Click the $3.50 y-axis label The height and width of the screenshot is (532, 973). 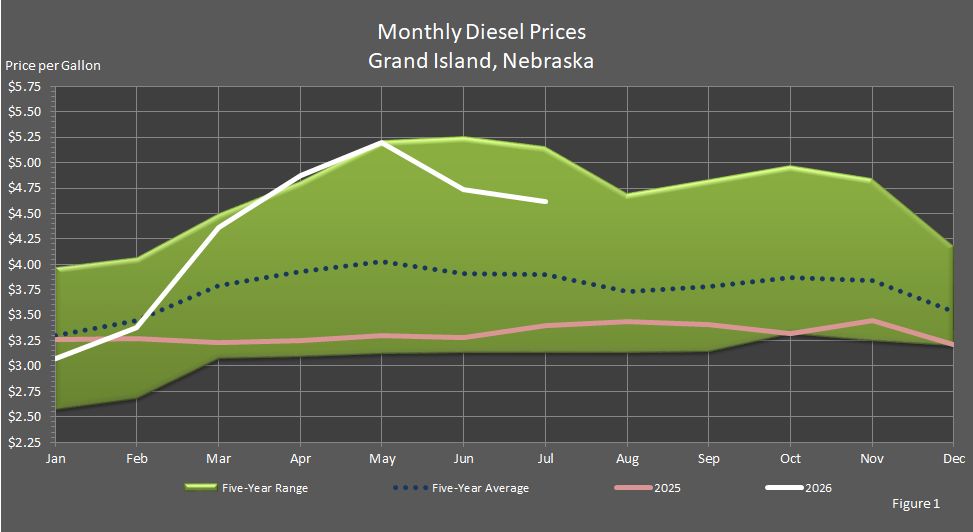pyautogui.click(x=24, y=315)
